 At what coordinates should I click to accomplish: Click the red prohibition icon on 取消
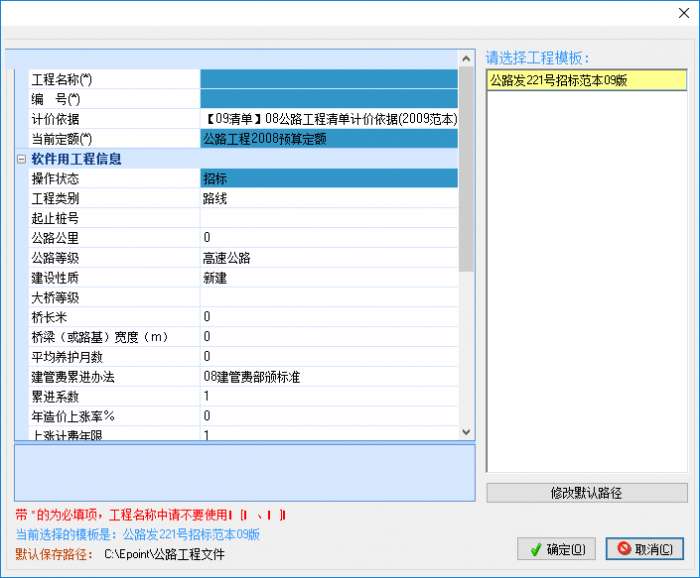(x=624, y=548)
